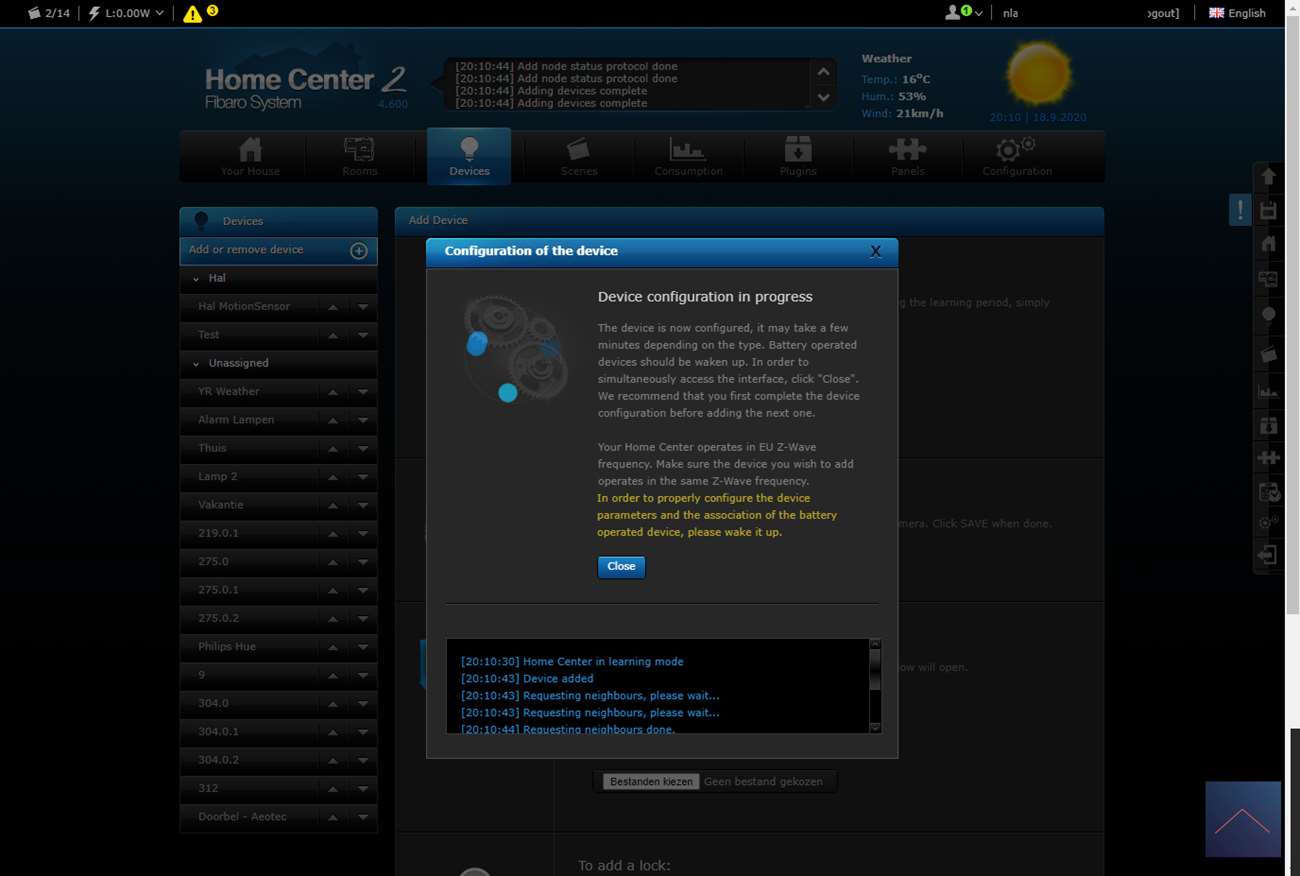This screenshot has width=1300, height=876.
Task: Click the logout icon at bottom of right sidebar
Action: tap(1268, 555)
